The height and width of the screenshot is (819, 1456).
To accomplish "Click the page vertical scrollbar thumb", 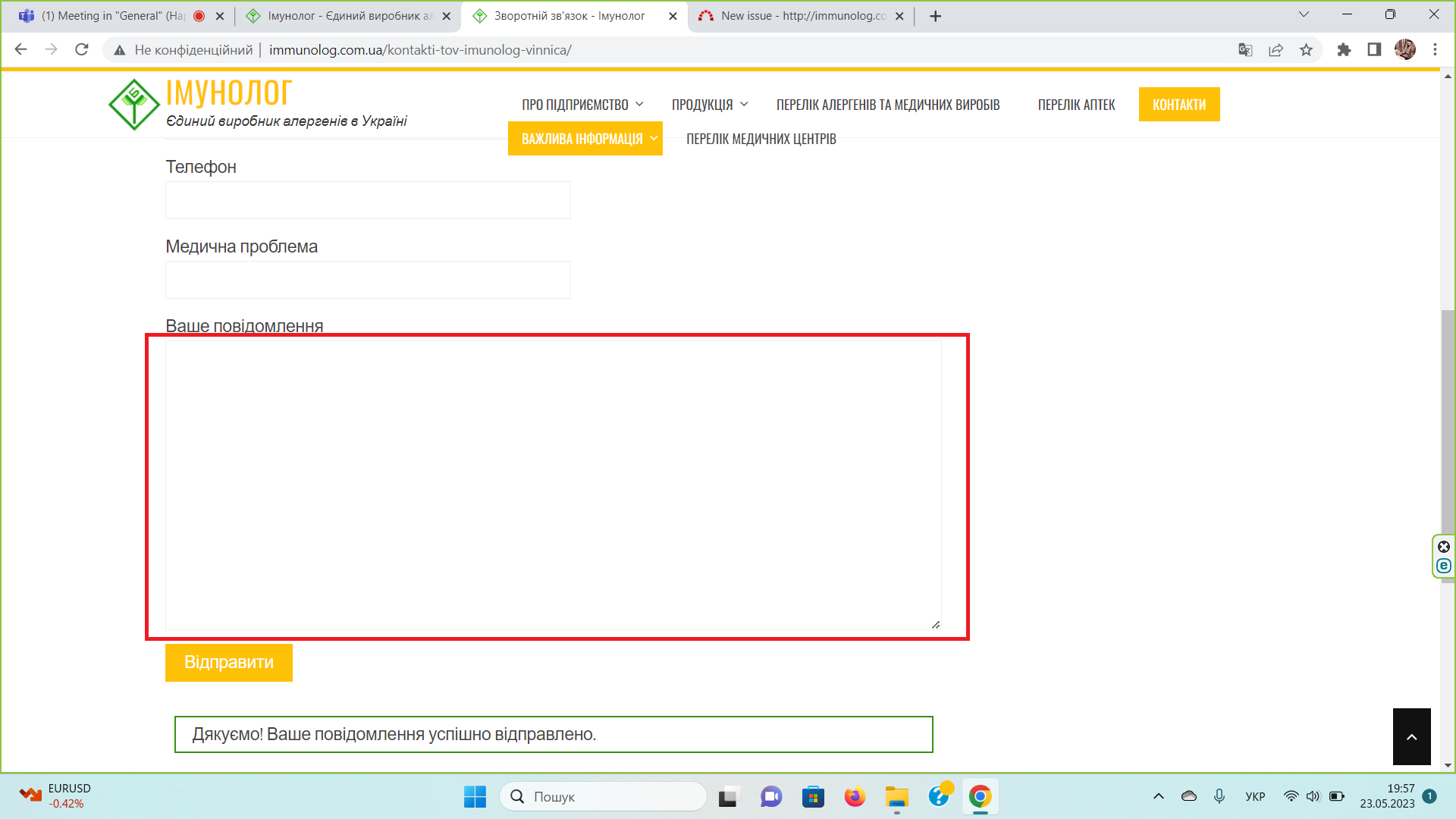I will click(1448, 425).
